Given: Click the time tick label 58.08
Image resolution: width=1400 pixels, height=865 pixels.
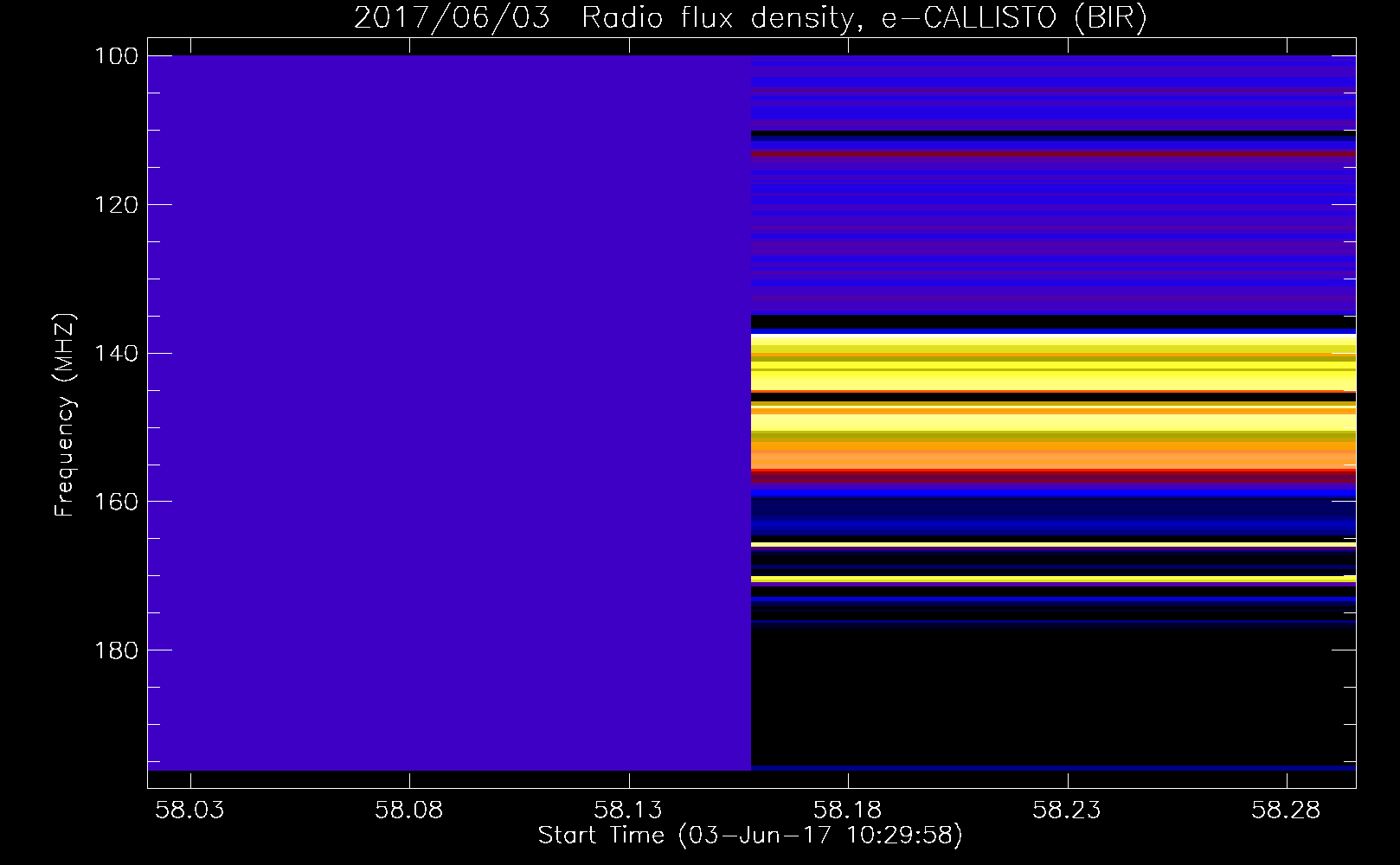Looking at the screenshot, I should click(x=409, y=811).
